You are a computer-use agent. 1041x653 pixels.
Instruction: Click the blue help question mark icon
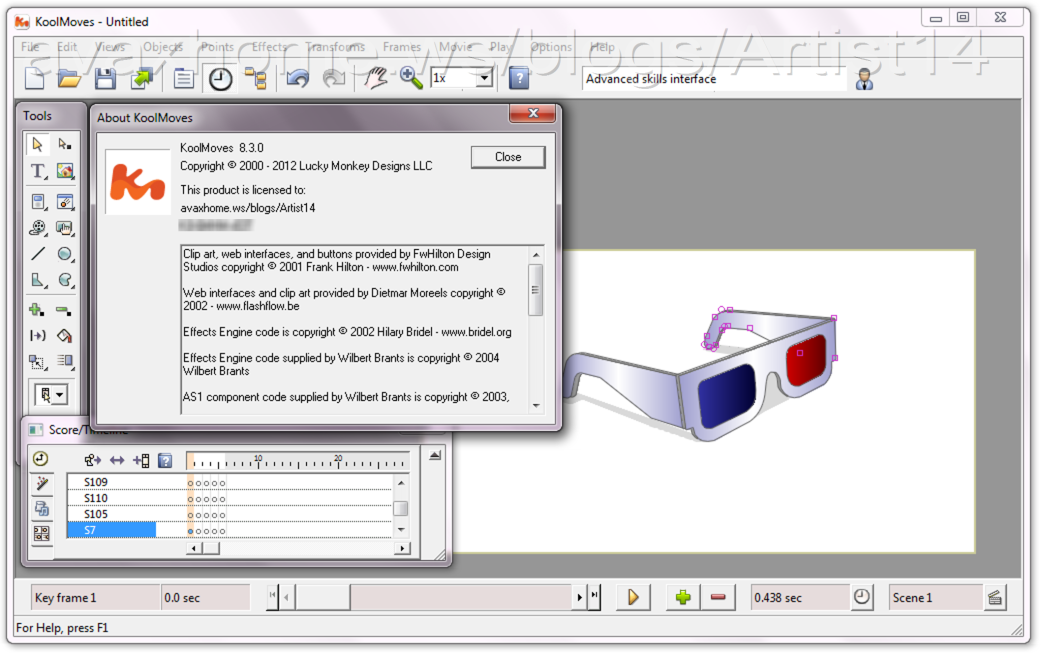point(519,78)
